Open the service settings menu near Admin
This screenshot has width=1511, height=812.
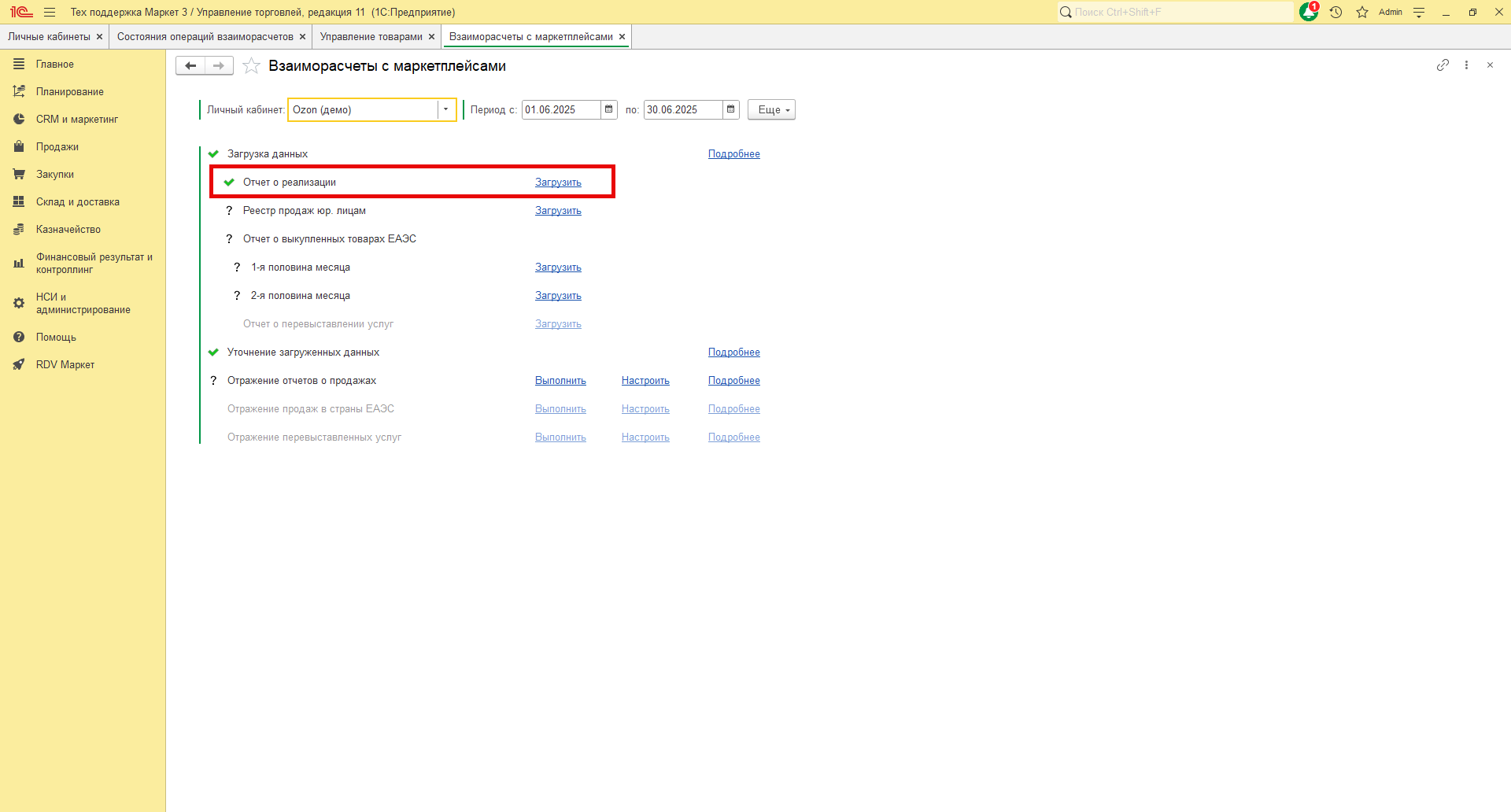pos(1419,12)
